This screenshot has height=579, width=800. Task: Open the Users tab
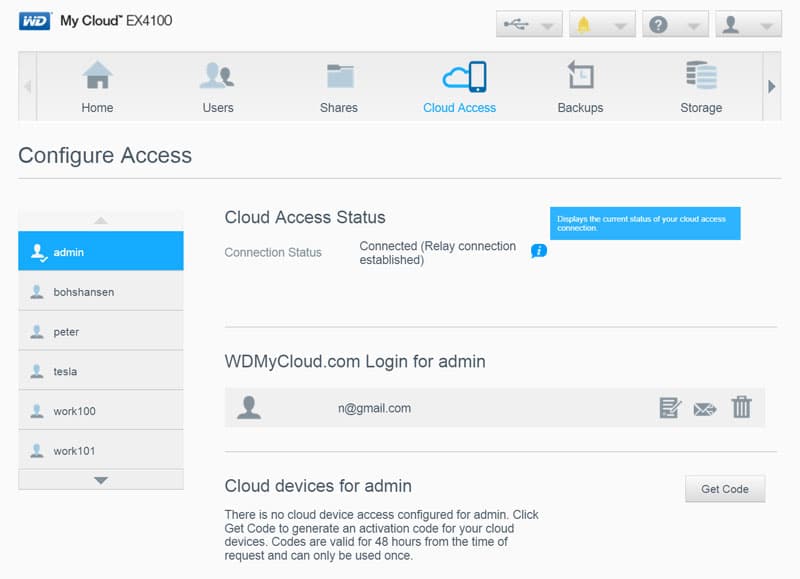218,87
